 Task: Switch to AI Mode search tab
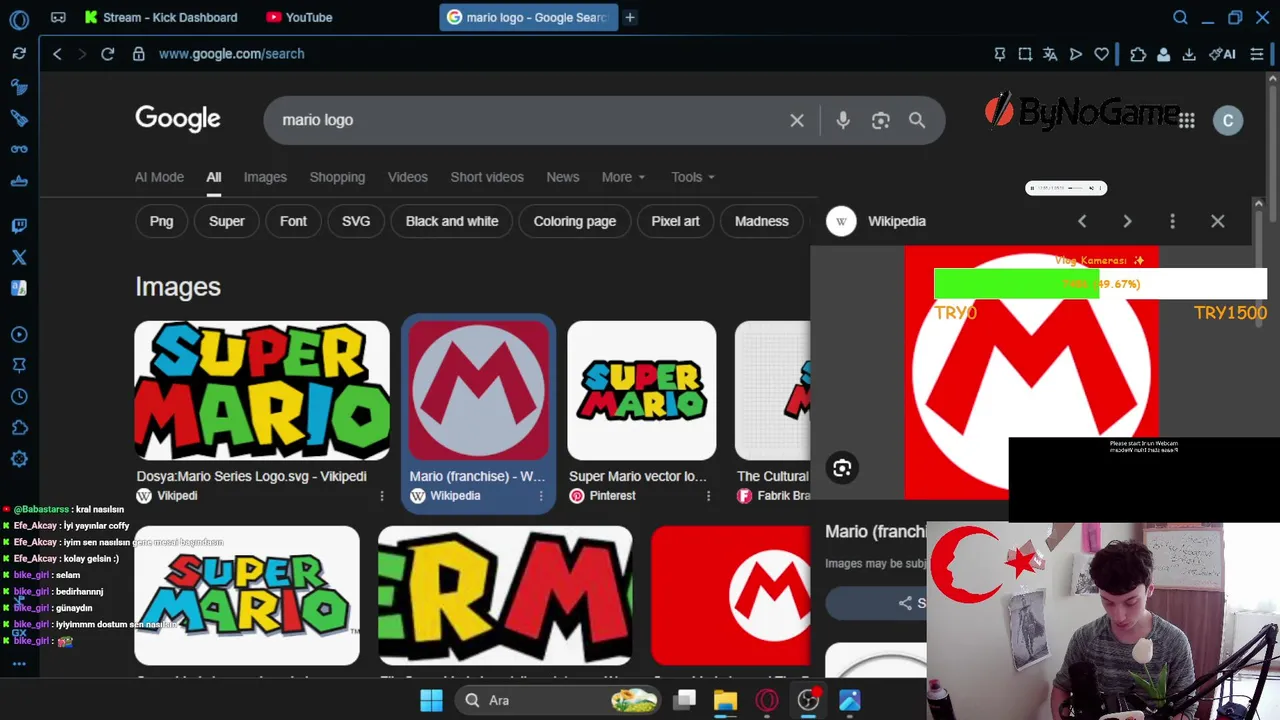(159, 177)
